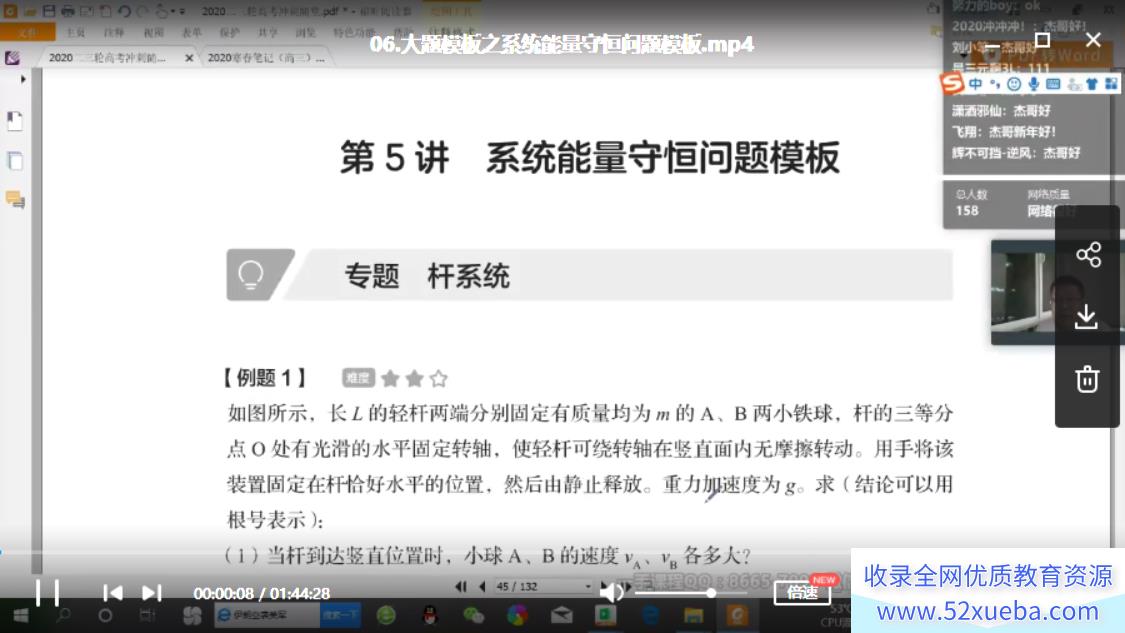
Task: Click the Cortana circle on taskbar
Action: coord(105,615)
